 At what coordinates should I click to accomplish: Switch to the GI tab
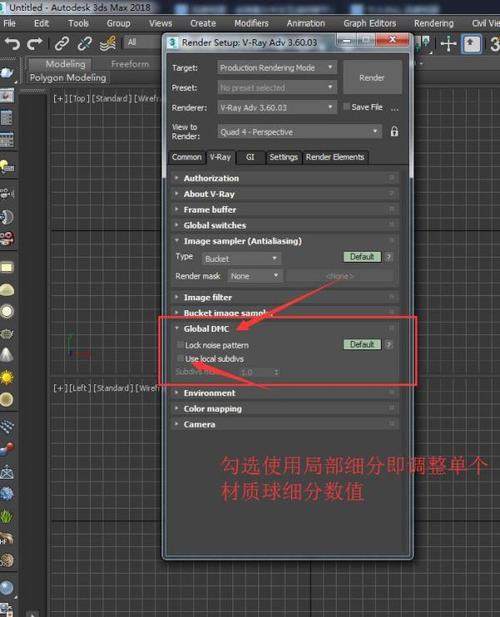pyautogui.click(x=250, y=157)
